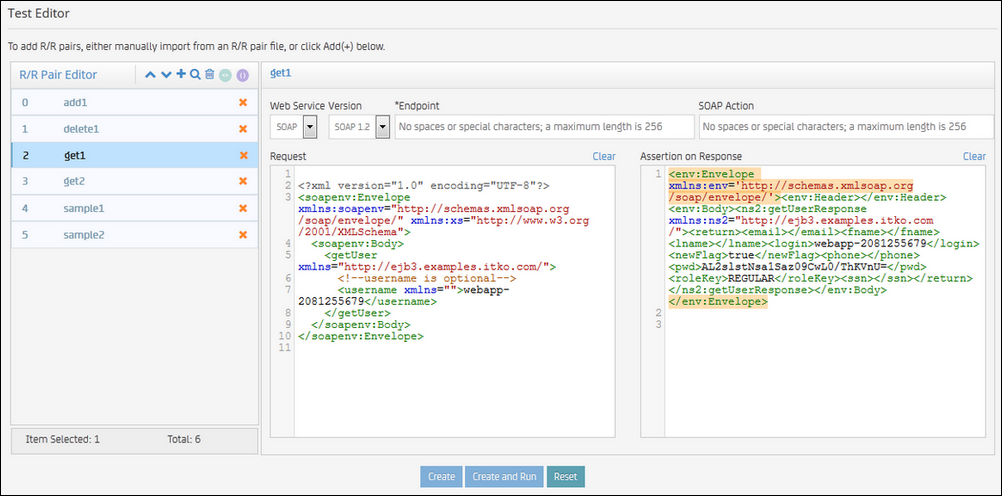Viewport: 1002px width, 496px height.
Task: Clear the Request editor content
Action: (x=604, y=157)
